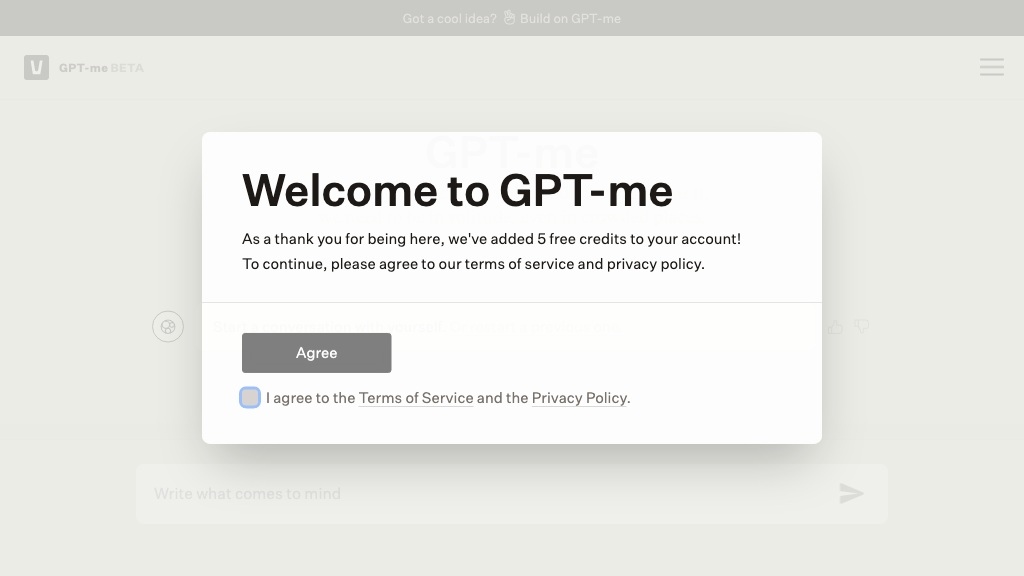Click the hand emoji in the banner
This screenshot has height=576, width=1024.
(508, 17)
